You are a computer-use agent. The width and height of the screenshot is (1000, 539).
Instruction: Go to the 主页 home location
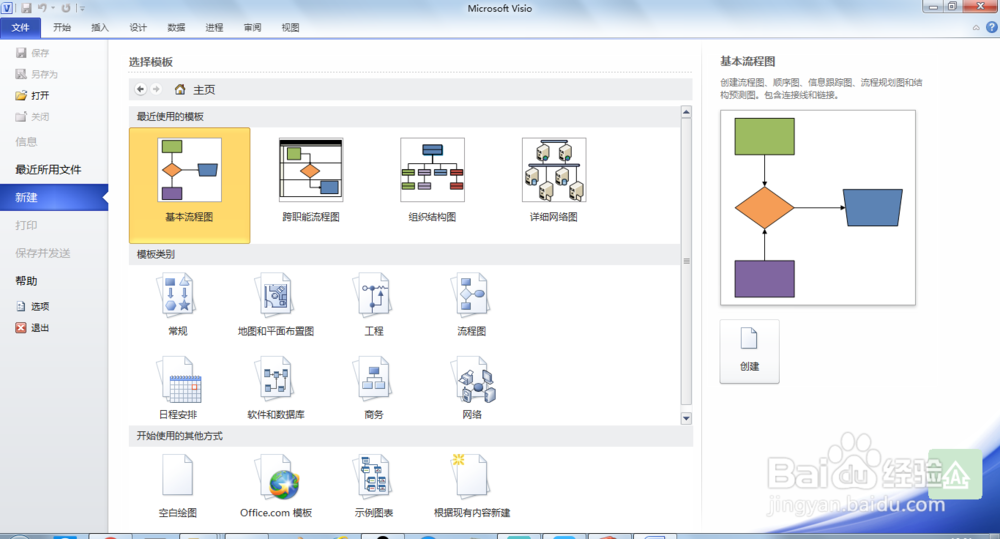point(195,90)
